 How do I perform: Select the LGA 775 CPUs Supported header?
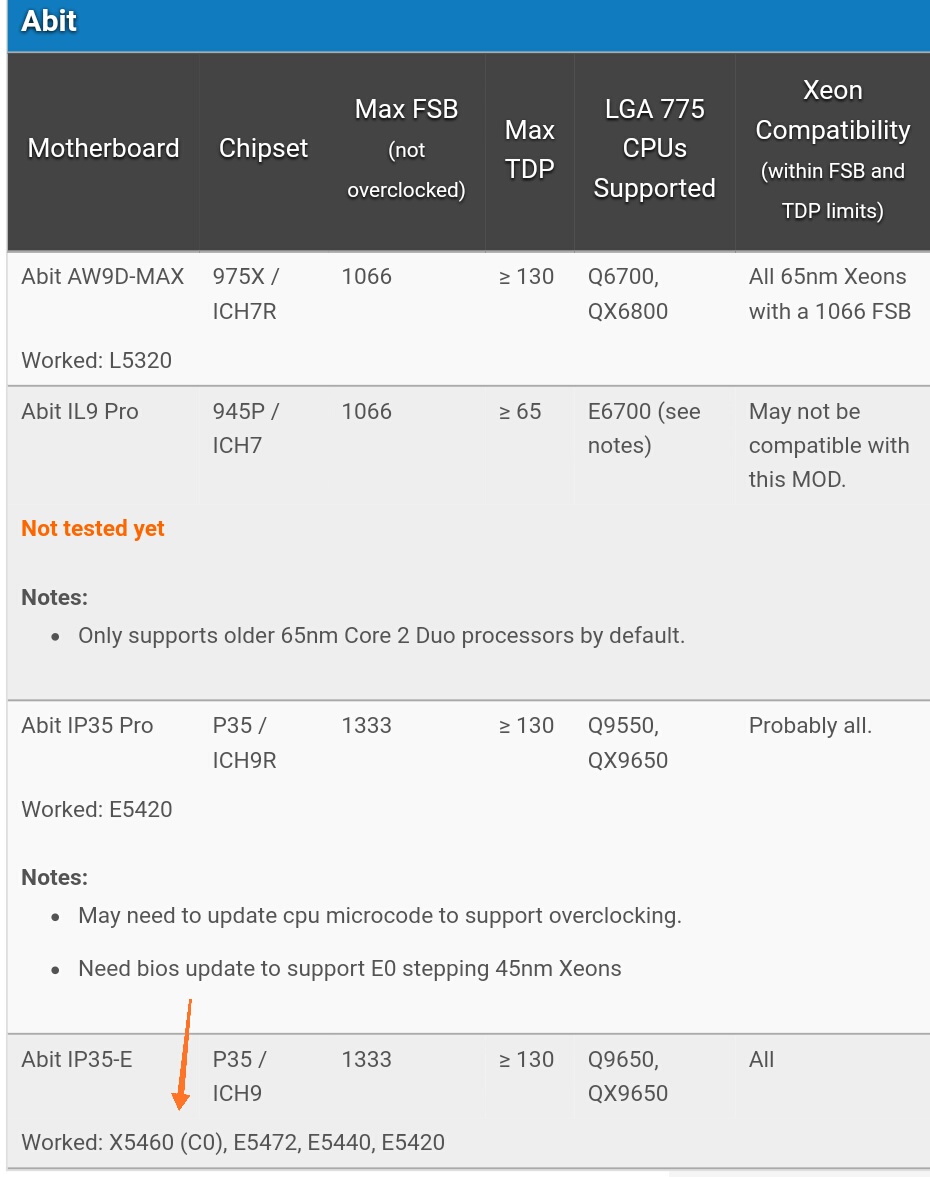[x=654, y=149]
